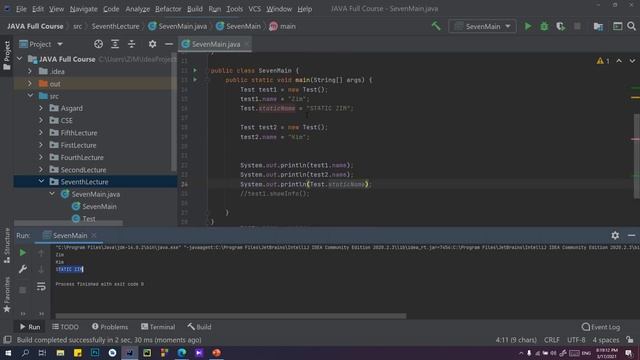Open the Problems tool window
Screen dimensions: 640x360
[110, 327]
